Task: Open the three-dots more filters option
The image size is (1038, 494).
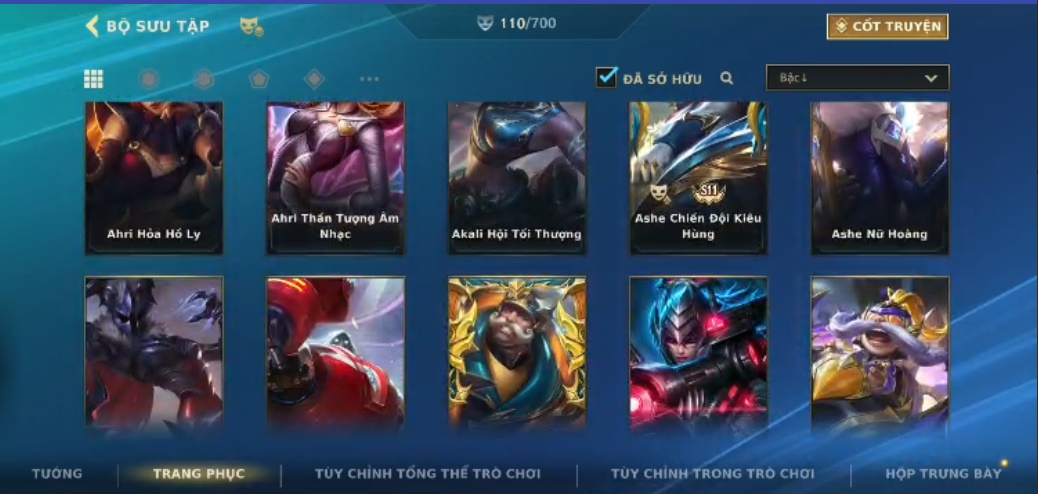Action: pos(369,79)
